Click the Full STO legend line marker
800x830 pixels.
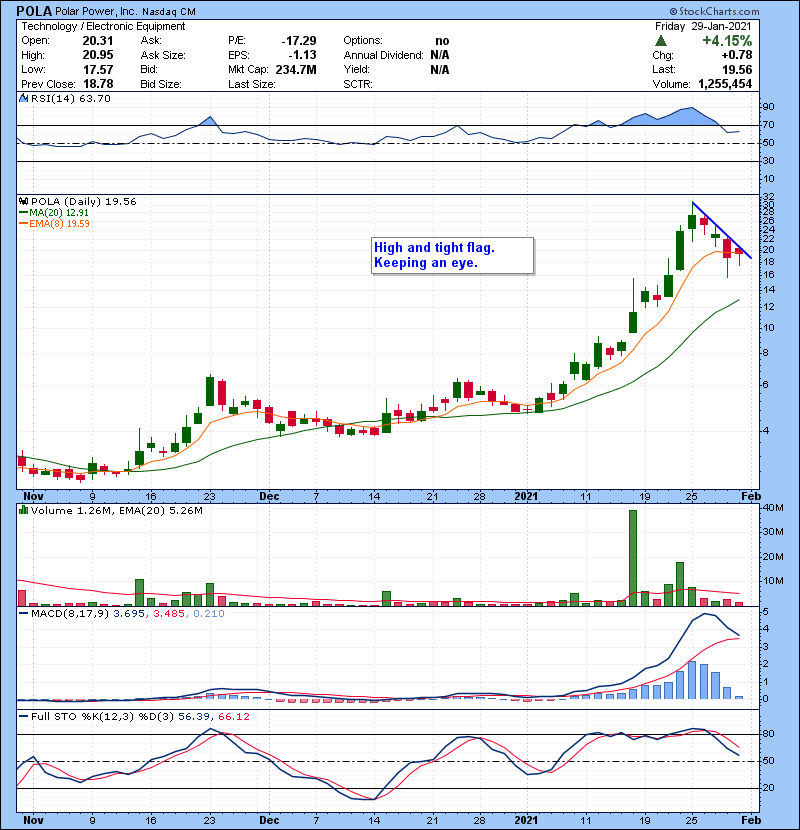23,716
